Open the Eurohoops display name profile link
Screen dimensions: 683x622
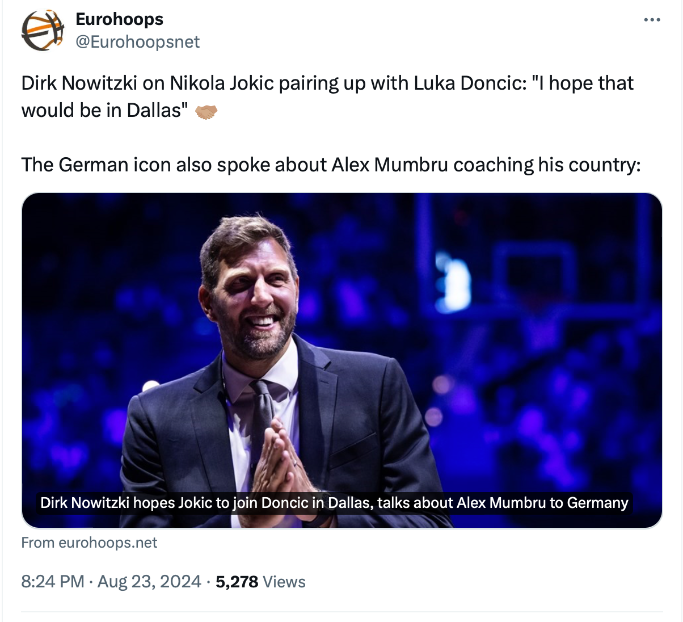119,19
